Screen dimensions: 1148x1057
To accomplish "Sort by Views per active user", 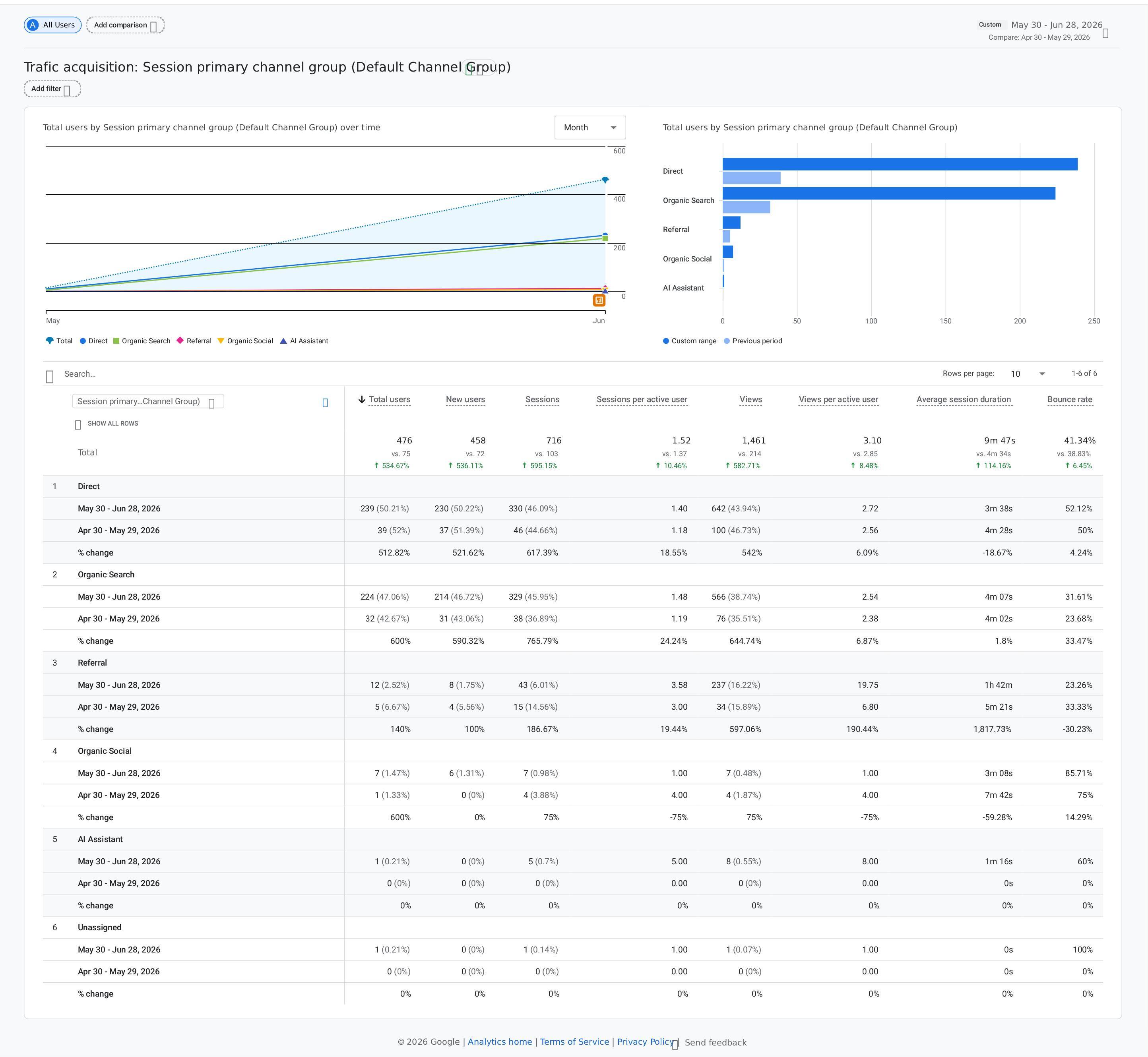I will [838, 400].
